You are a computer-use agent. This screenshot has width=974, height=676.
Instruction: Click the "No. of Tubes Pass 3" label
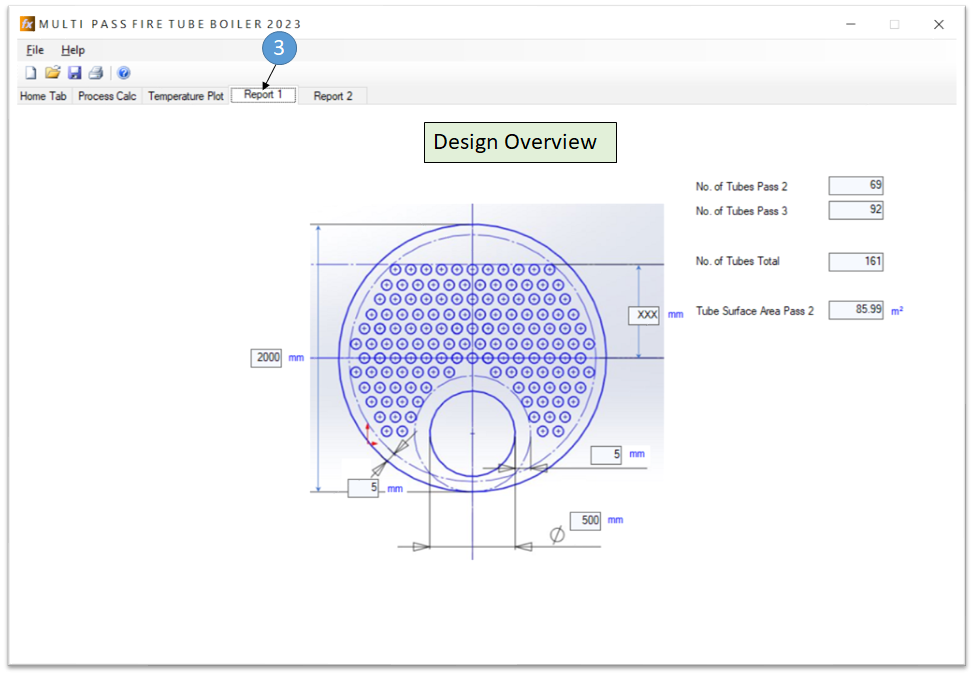(741, 211)
